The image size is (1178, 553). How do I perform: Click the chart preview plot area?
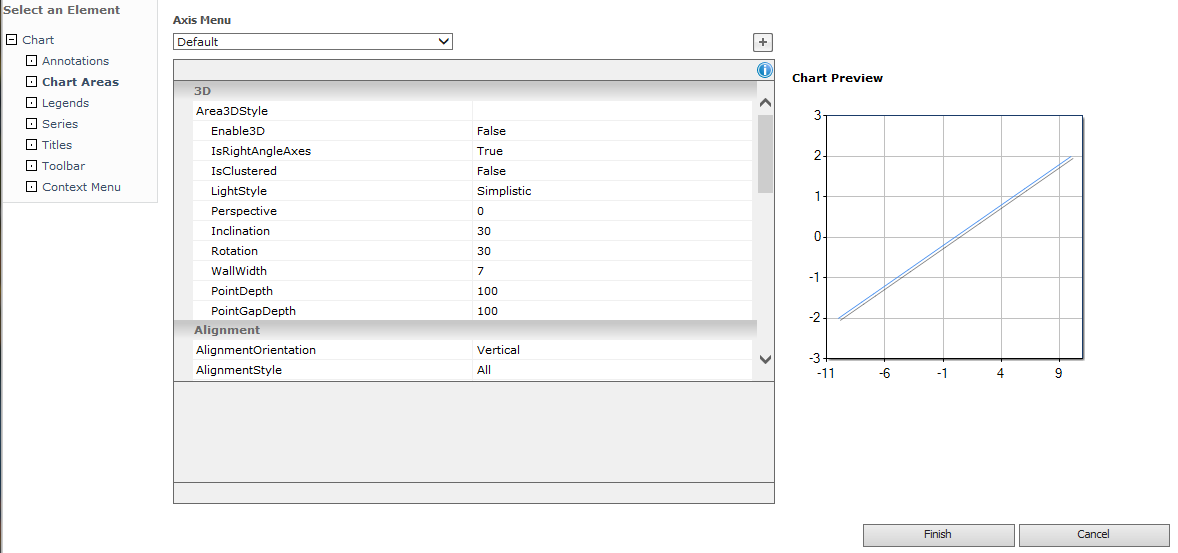click(954, 237)
